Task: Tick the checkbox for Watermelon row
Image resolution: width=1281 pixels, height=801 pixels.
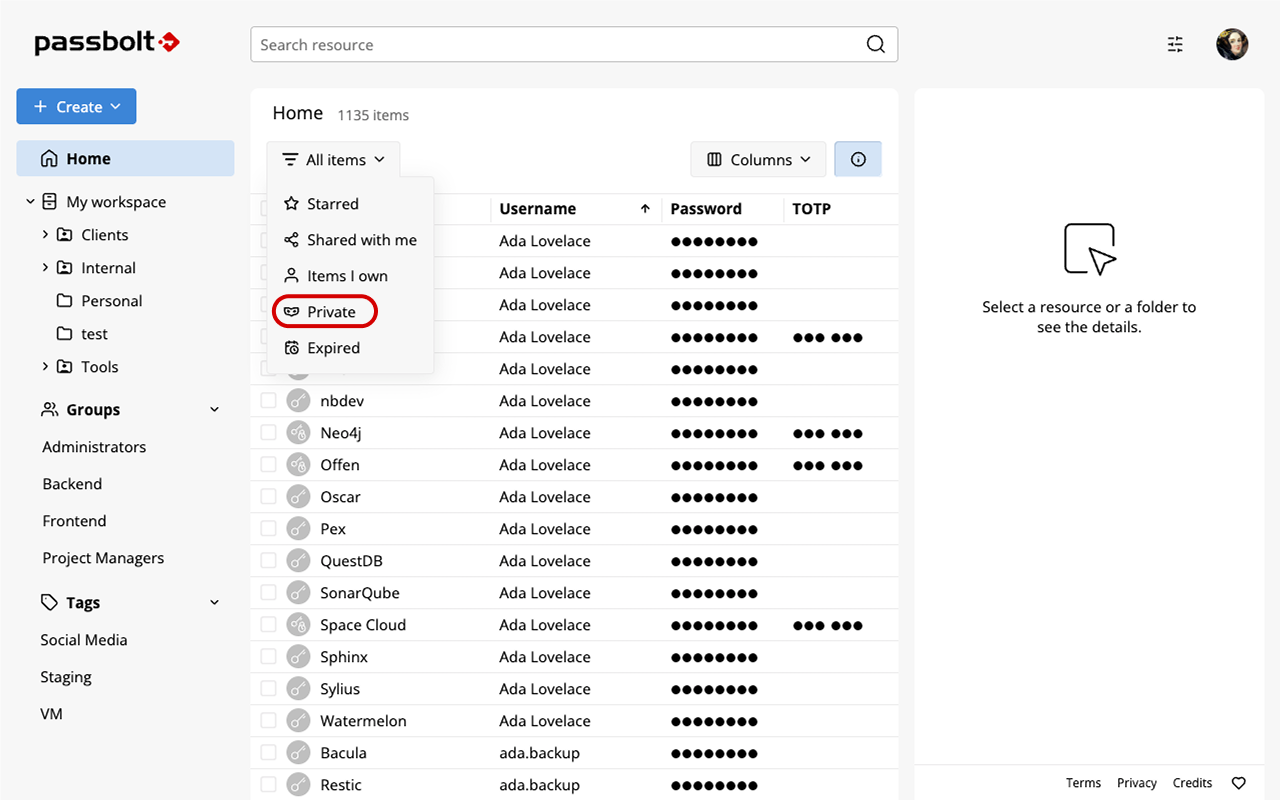Action: click(268, 720)
